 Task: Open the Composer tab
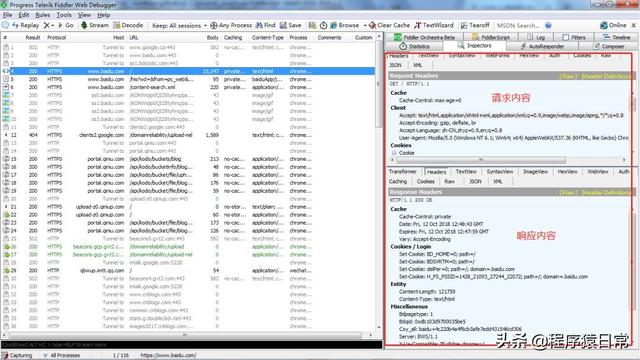(x=609, y=46)
